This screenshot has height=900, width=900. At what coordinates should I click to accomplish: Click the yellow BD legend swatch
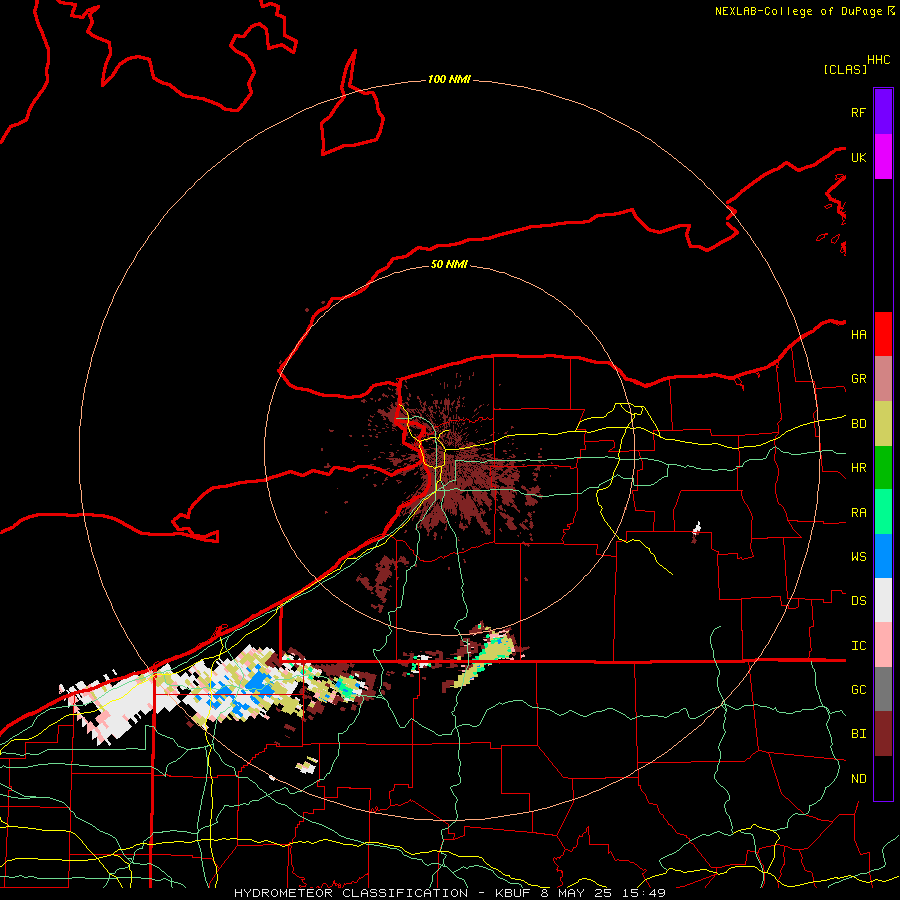(x=883, y=424)
